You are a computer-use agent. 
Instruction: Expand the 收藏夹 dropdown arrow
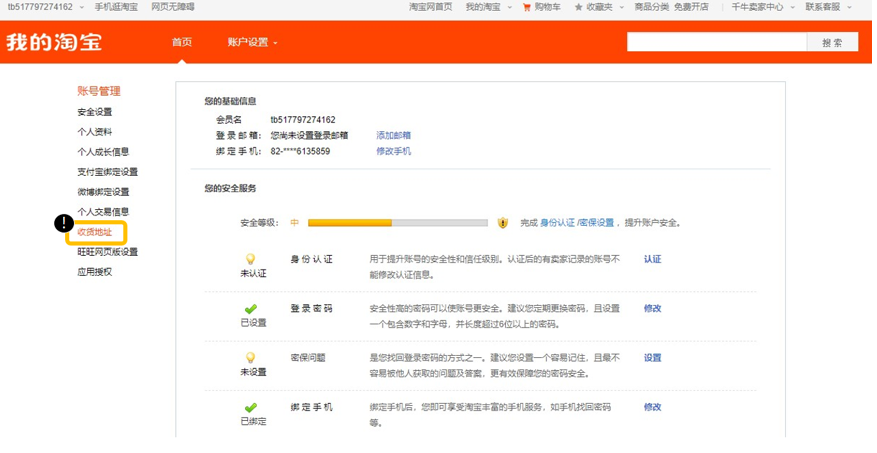pyautogui.click(x=621, y=7)
